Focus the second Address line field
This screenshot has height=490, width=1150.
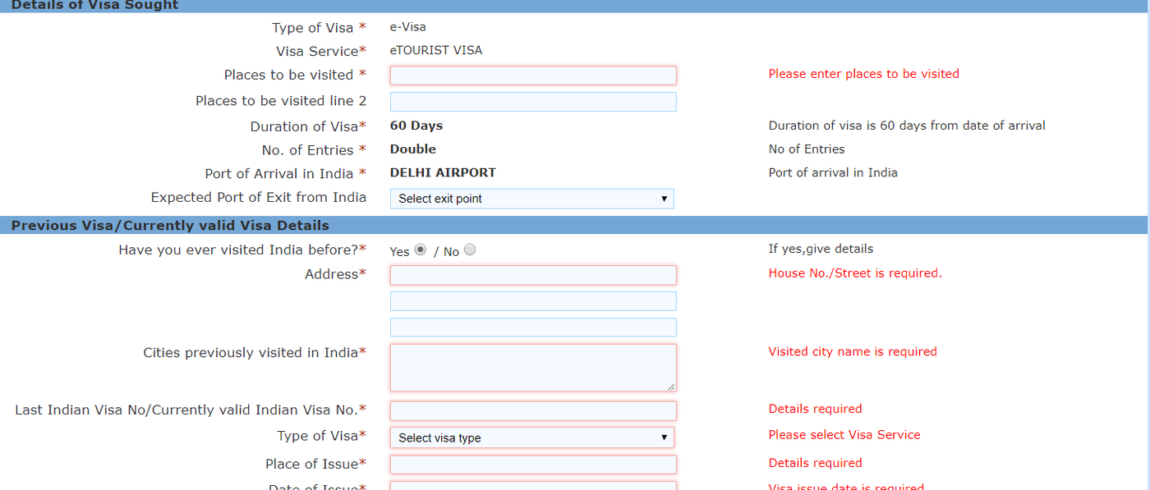533,301
